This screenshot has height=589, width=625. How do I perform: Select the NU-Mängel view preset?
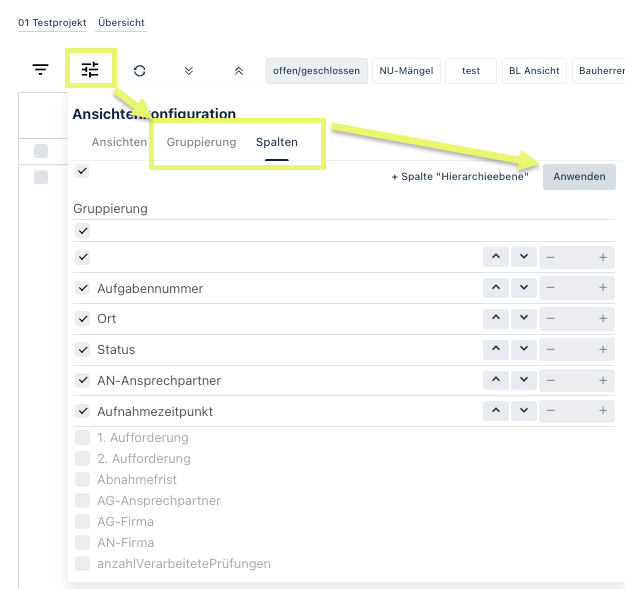click(405, 71)
